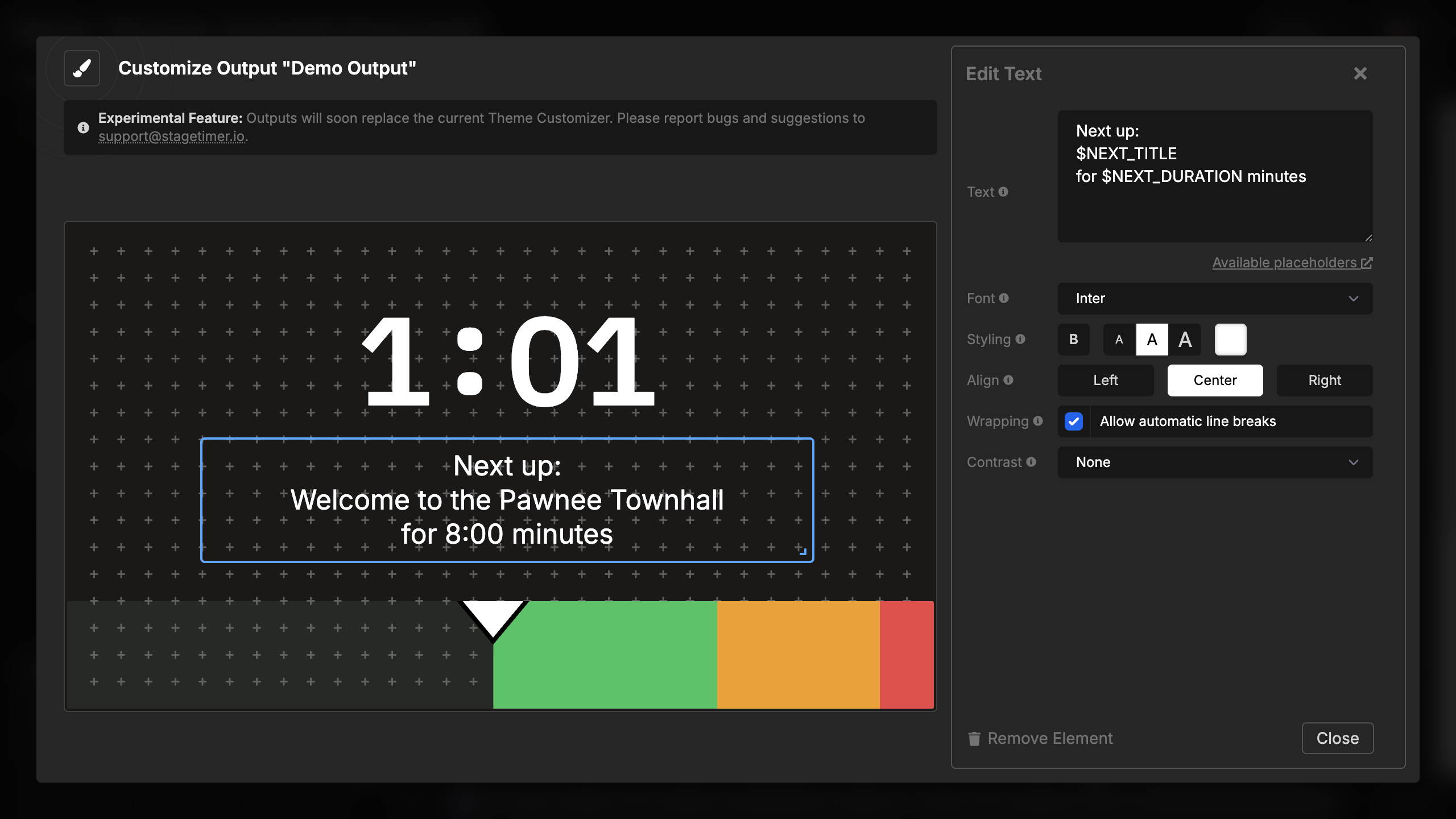Image resolution: width=1456 pixels, height=819 pixels.
Task: Click the Close button
Action: [x=1338, y=738]
